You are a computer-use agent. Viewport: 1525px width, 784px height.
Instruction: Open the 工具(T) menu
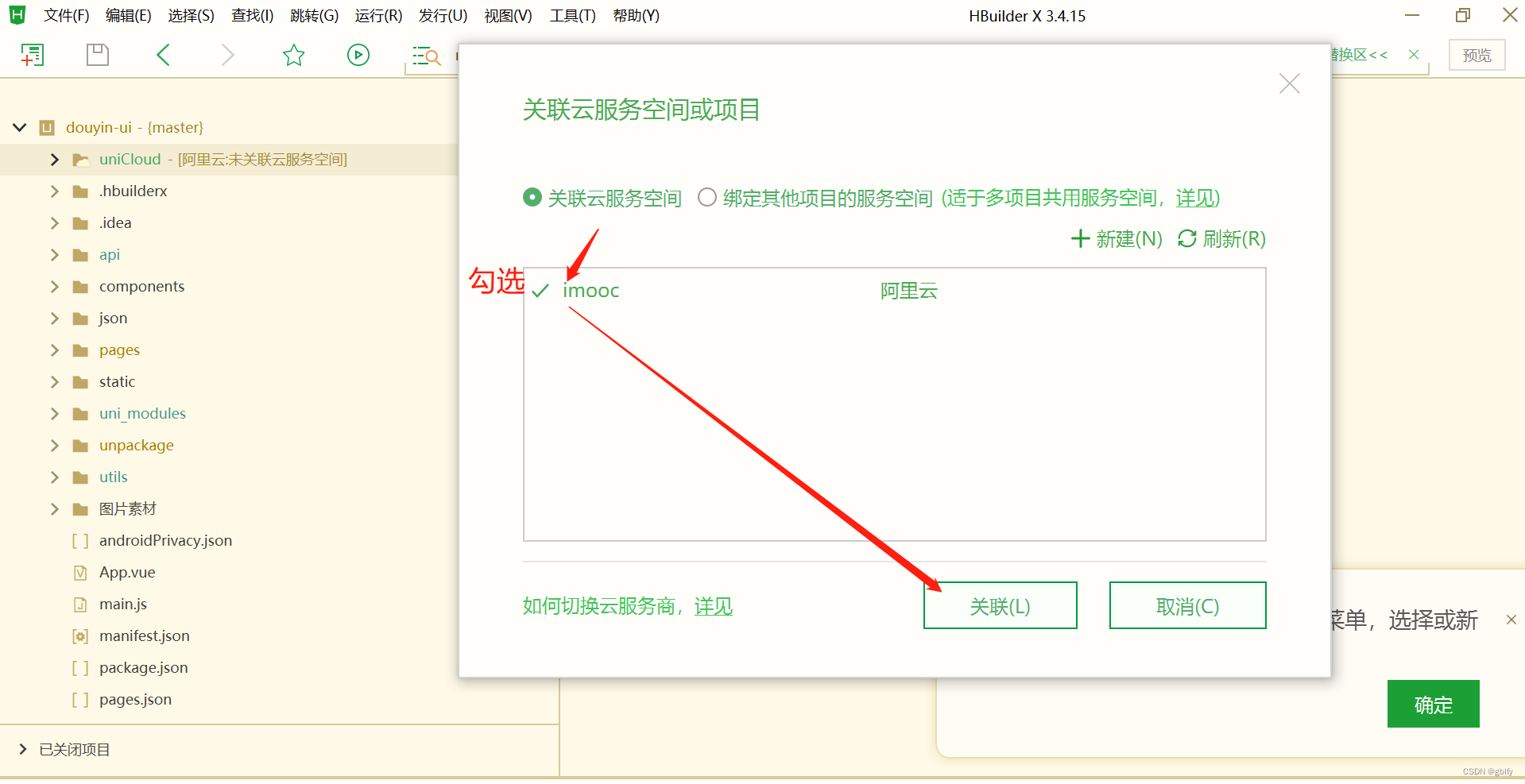(572, 16)
